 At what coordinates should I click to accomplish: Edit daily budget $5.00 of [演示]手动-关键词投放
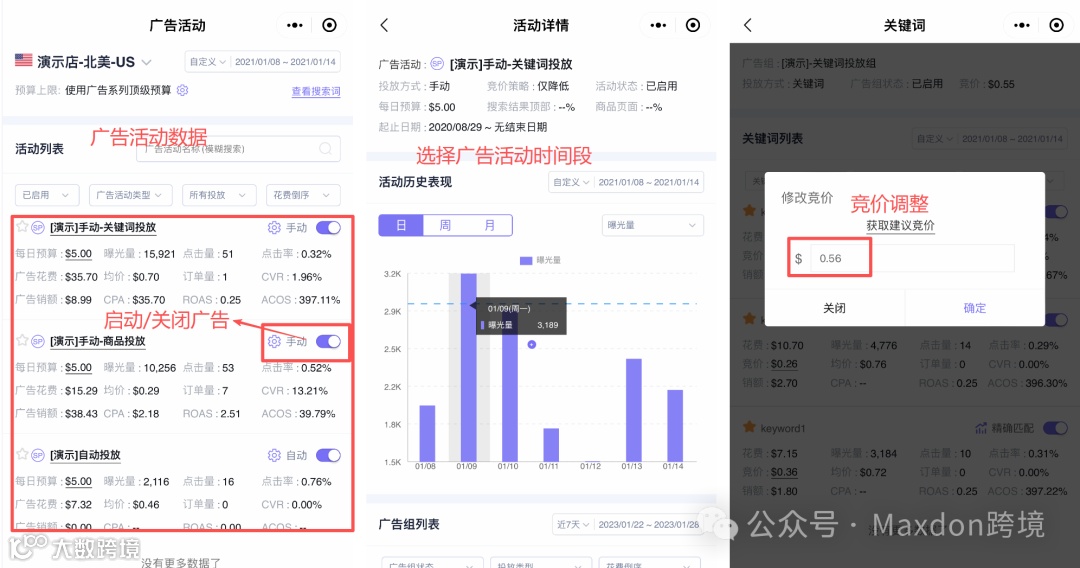tap(79, 253)
